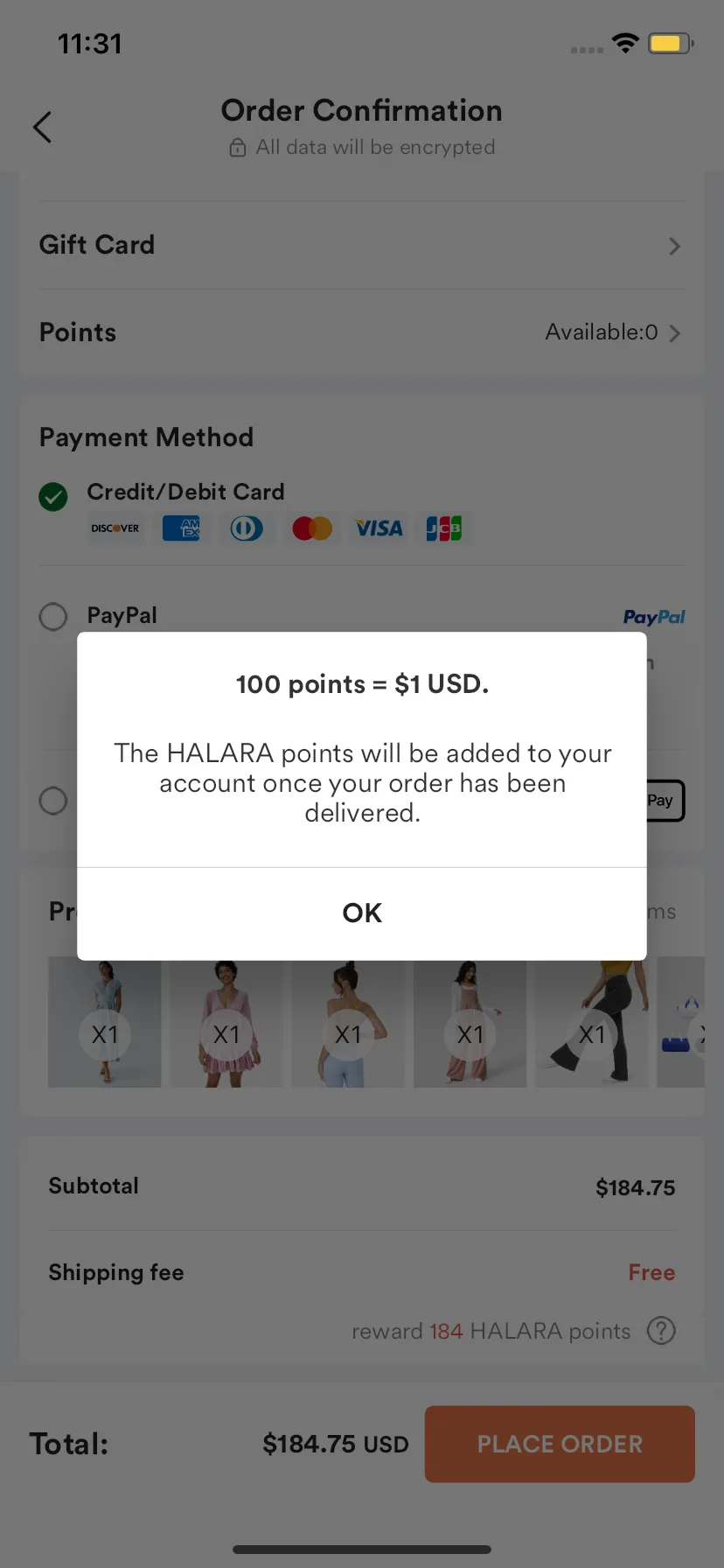Screen dimensions: 724x1568
Task: Click the JCB card icon
Action: (x=444, y=528)
